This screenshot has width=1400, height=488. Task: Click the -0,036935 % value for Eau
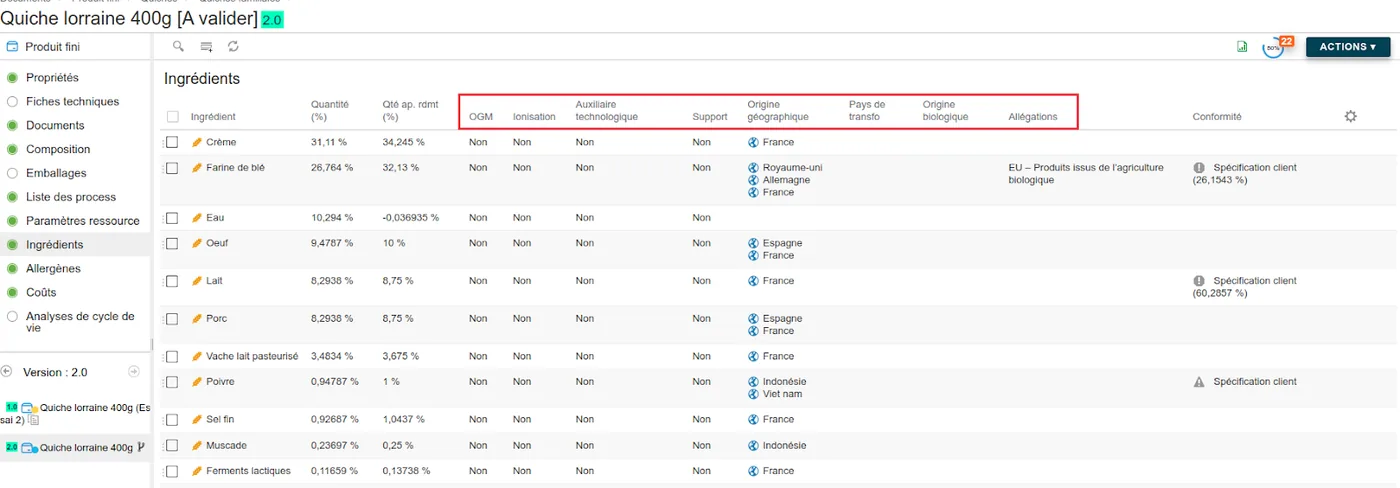click(x=411, y=217)
